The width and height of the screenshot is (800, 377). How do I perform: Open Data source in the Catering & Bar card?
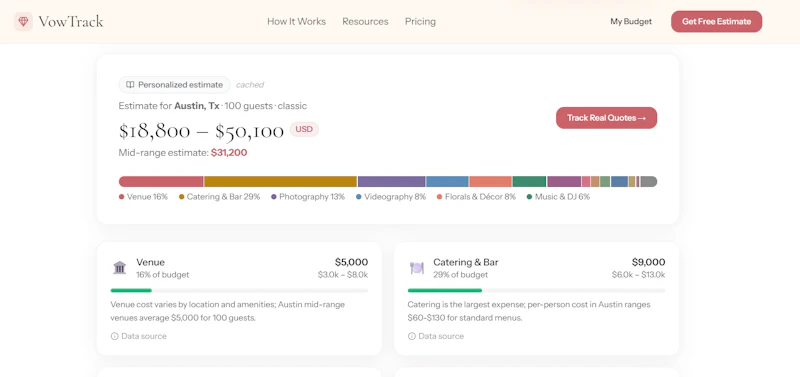coord(436,336)
